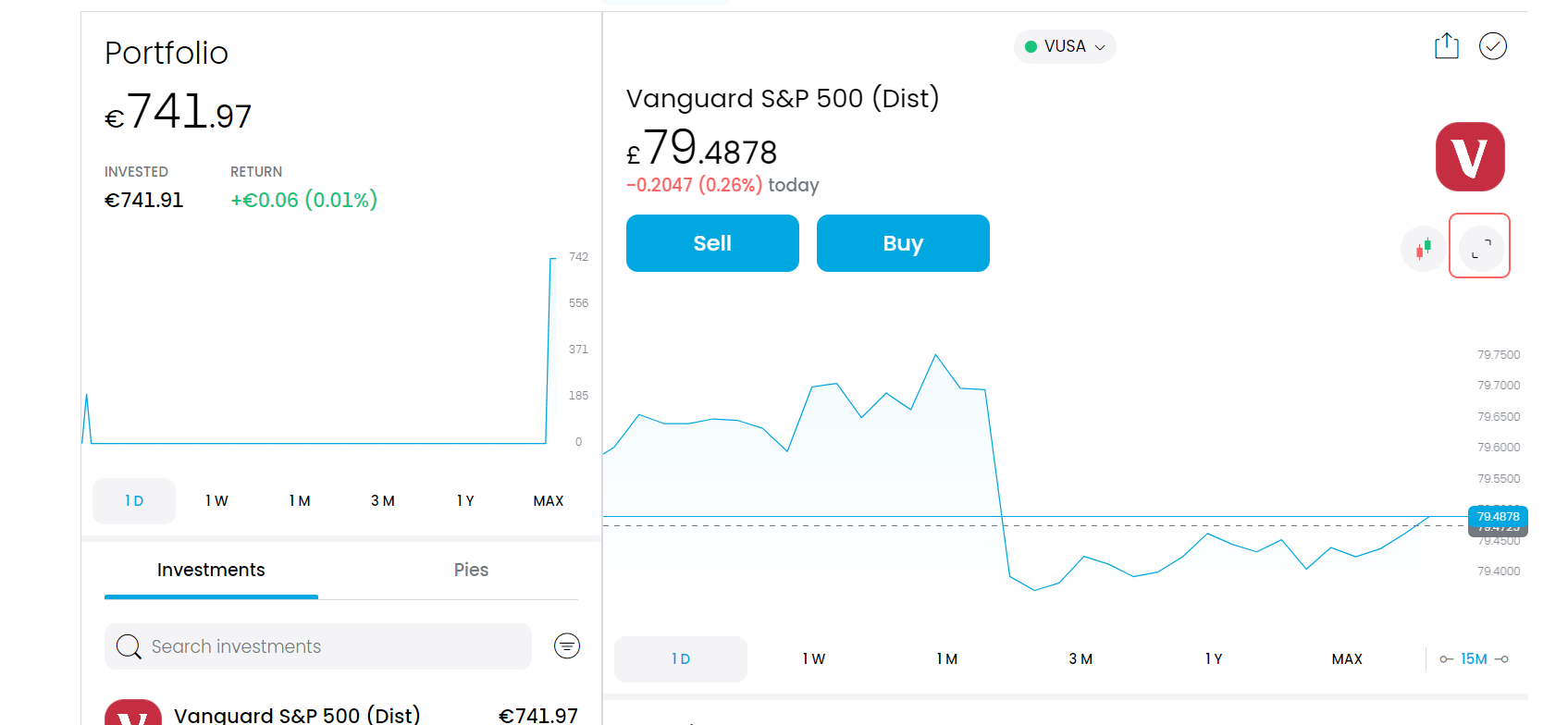Screen dimensions: 1568x725
Task: Open the VUSA ticker dropdown
Action: (x=1065, y=46)
